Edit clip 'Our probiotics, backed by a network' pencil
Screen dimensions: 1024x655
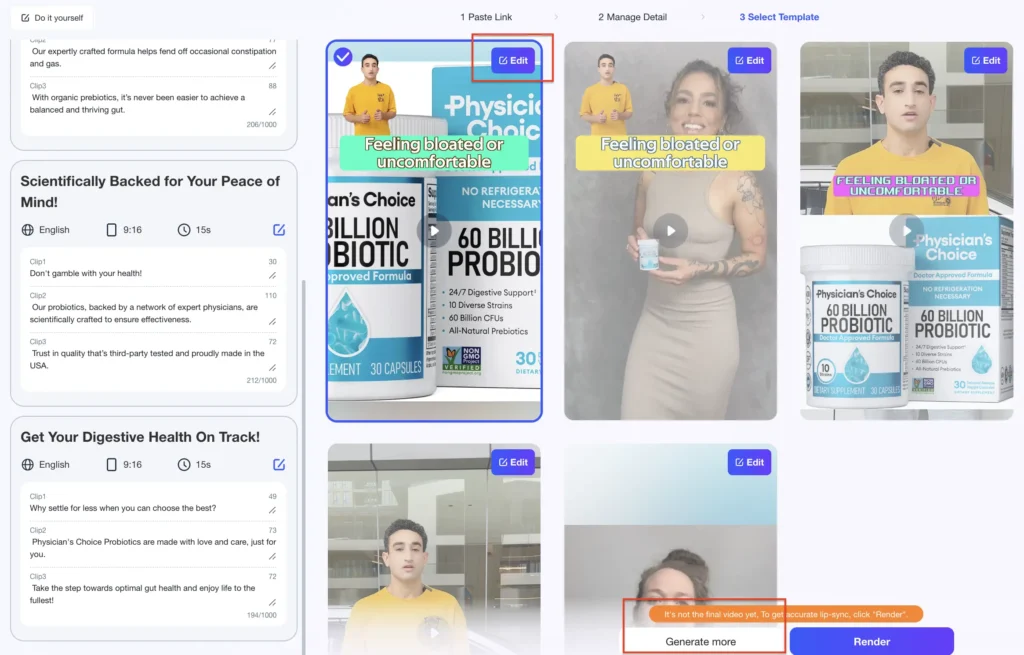click(x=272, y=321)
